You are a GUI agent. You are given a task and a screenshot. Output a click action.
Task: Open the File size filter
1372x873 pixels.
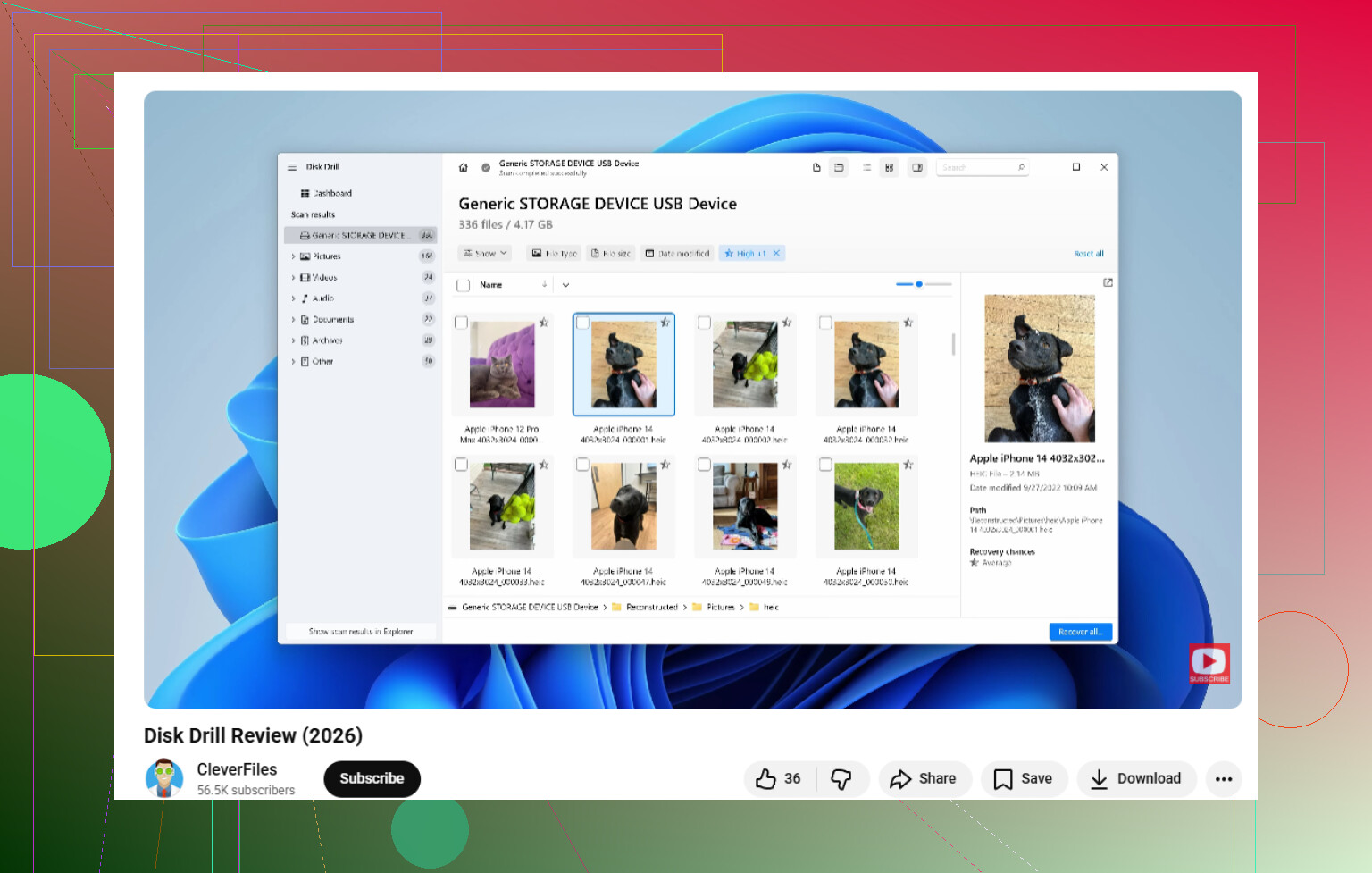tap(611, 254)
